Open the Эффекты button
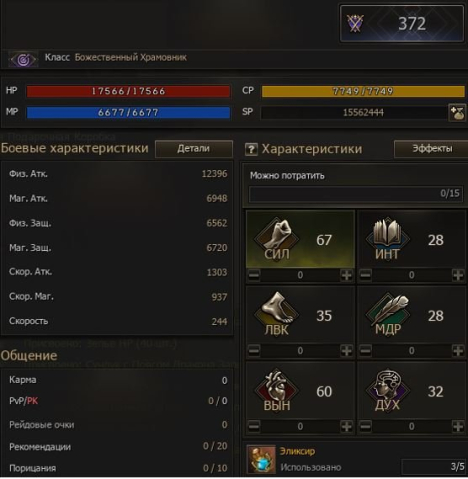Screen dimensions: 468x479 pyautogui.click(x=432, y=149)
